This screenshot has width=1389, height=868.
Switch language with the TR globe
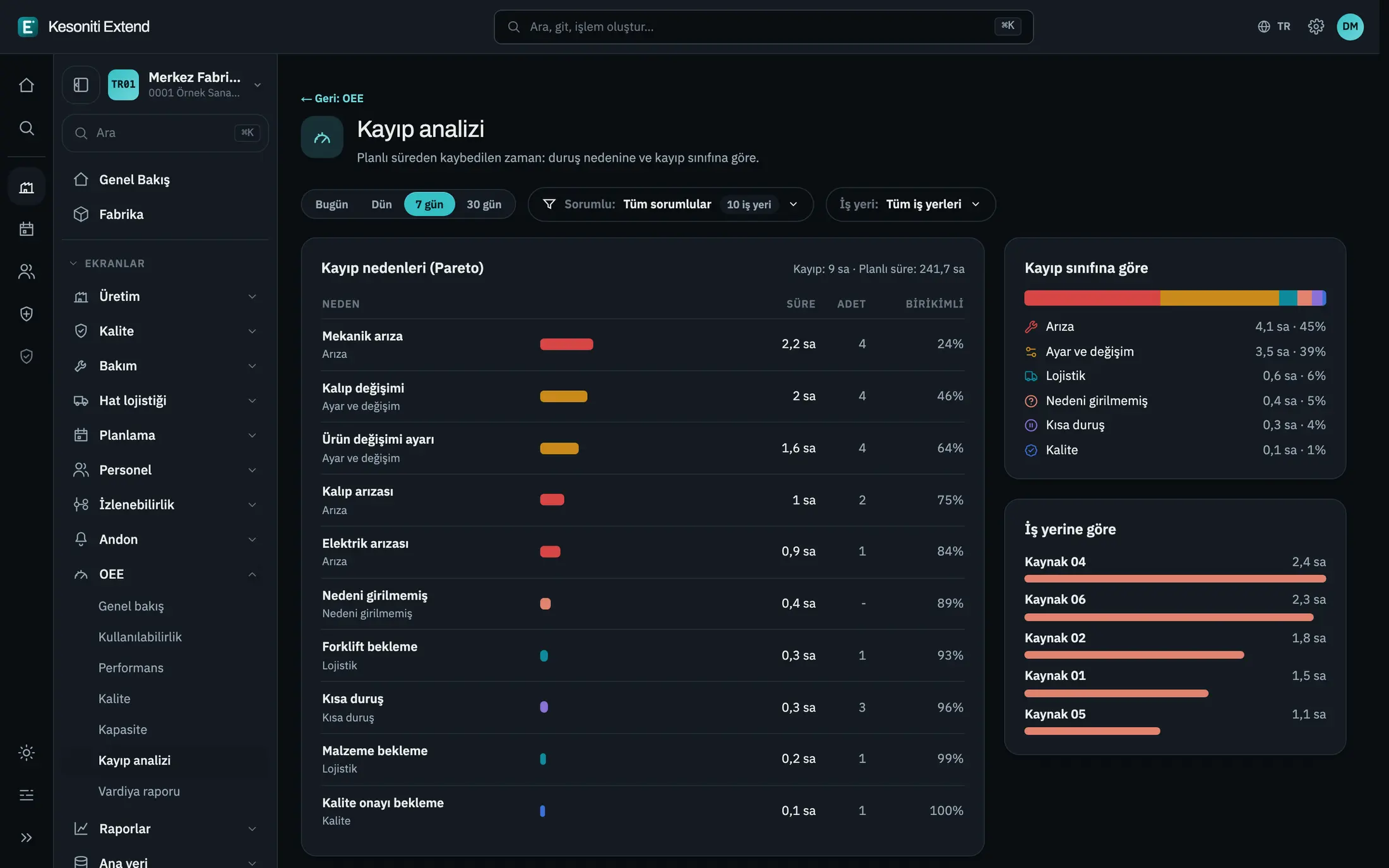point(1274,27)
